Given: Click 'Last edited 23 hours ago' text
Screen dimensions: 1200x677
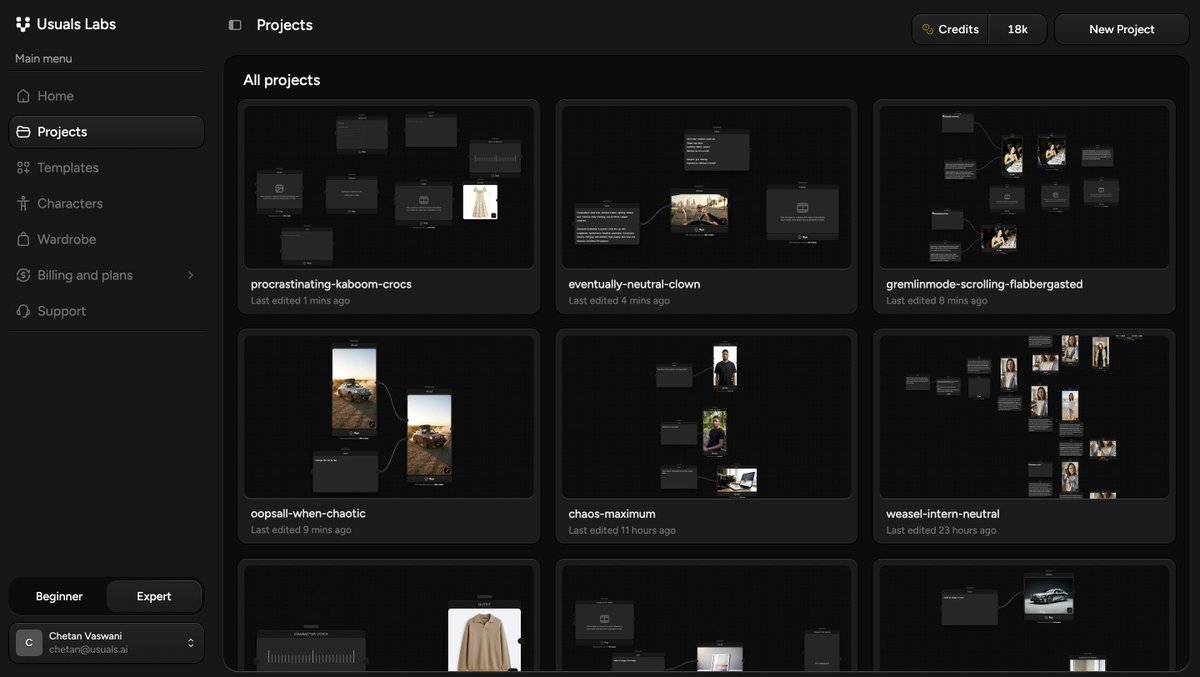Looking at the screenshot, I should click(941, 531).
